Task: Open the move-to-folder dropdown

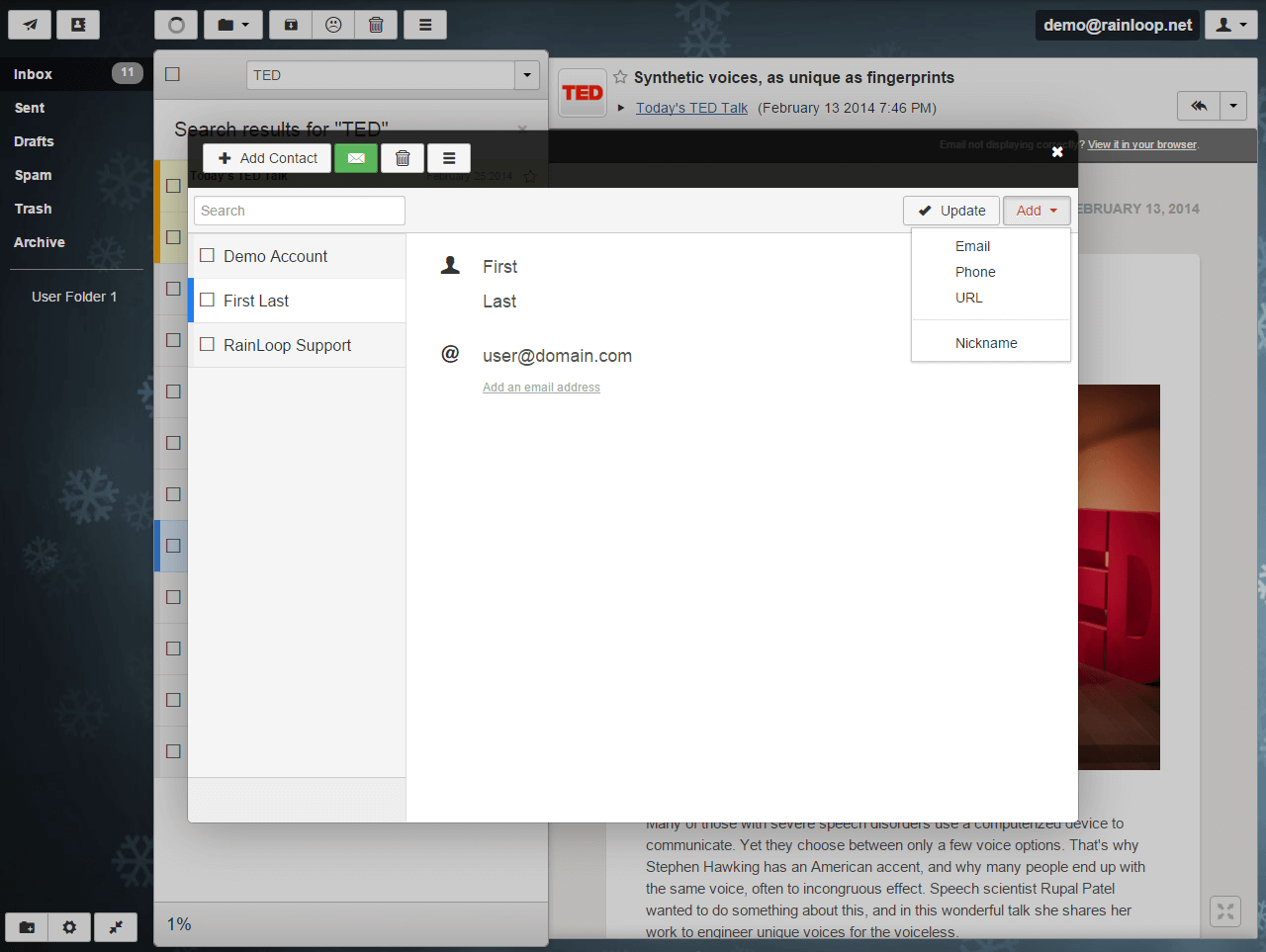Action: pyautogui.click(x=233, y=25)
